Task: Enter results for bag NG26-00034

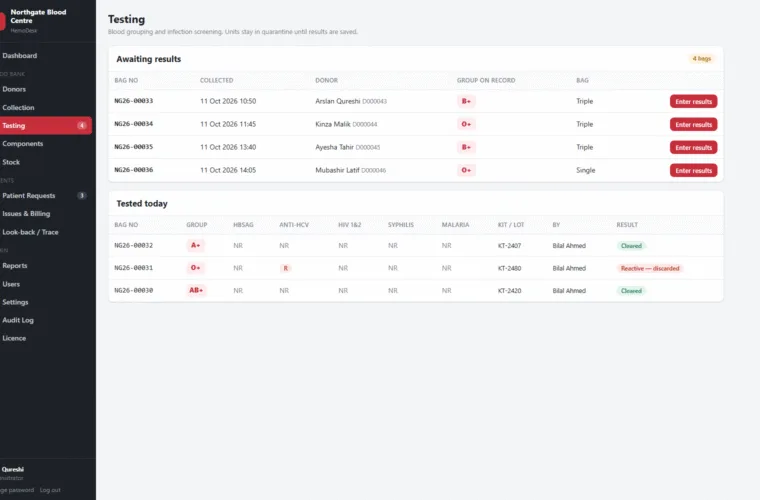Action: click(x=693, y=125)
